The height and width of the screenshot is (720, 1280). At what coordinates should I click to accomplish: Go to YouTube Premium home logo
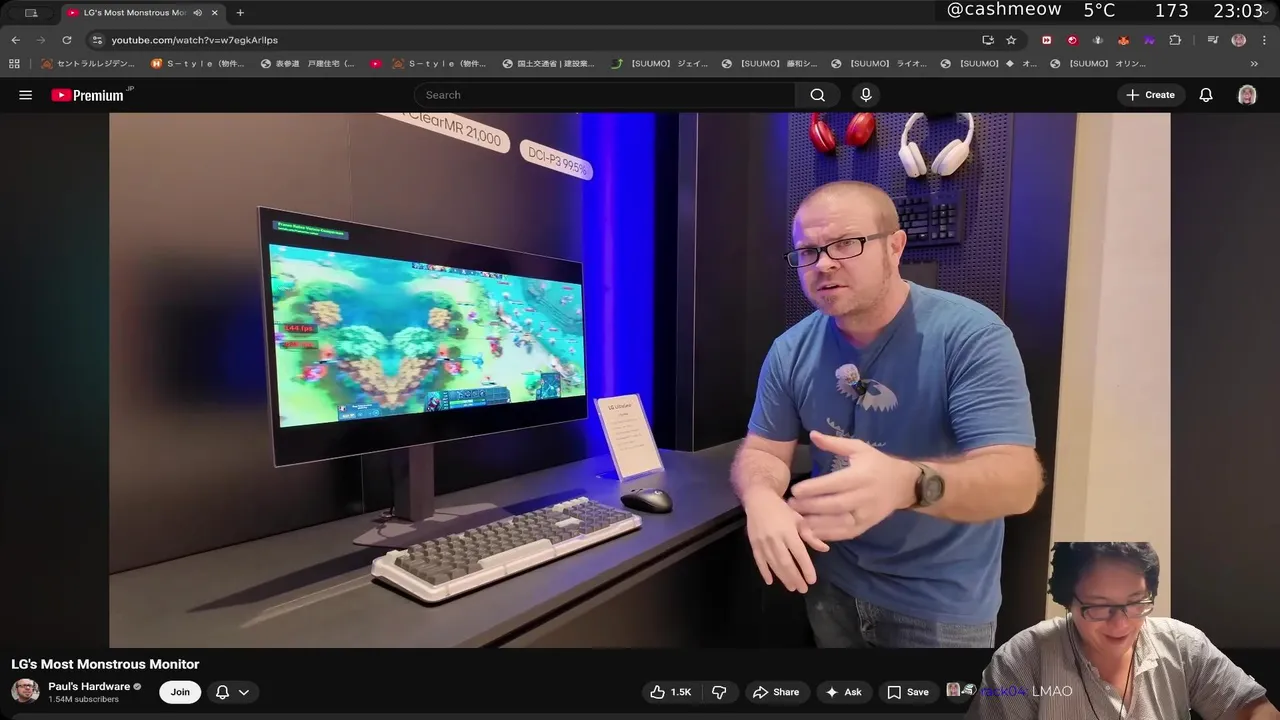coord(88,95)
